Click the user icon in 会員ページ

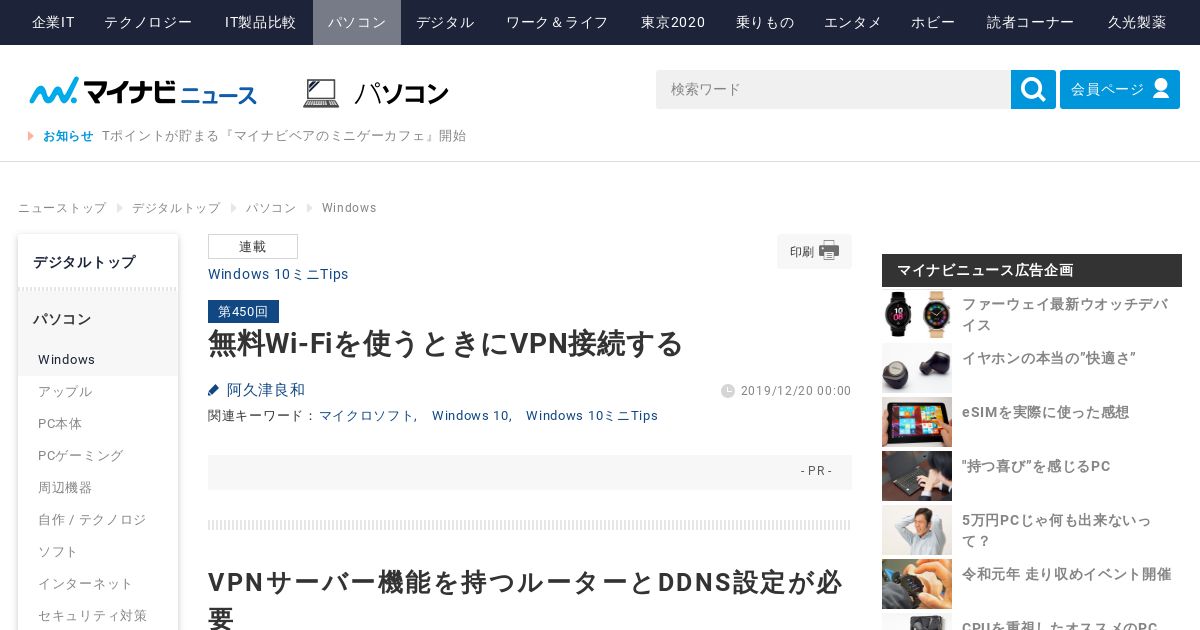[1161, 89]
